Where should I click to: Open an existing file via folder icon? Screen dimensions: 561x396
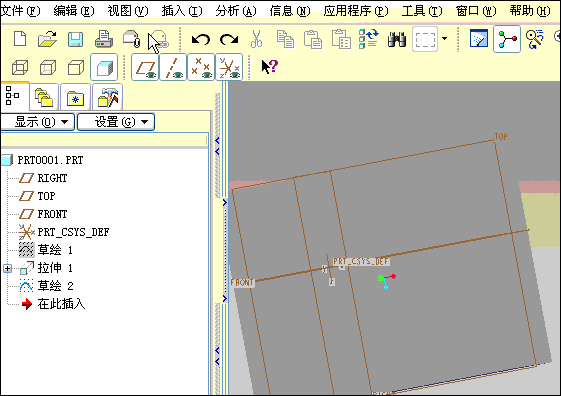click(x=48, y=39)
